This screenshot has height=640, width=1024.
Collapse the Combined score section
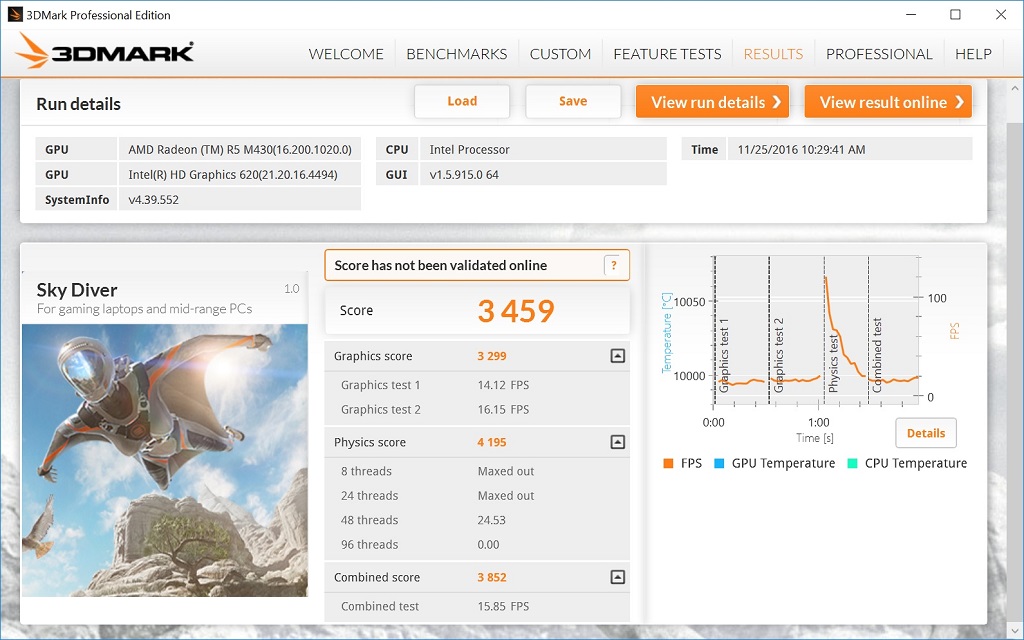(617, 577)
